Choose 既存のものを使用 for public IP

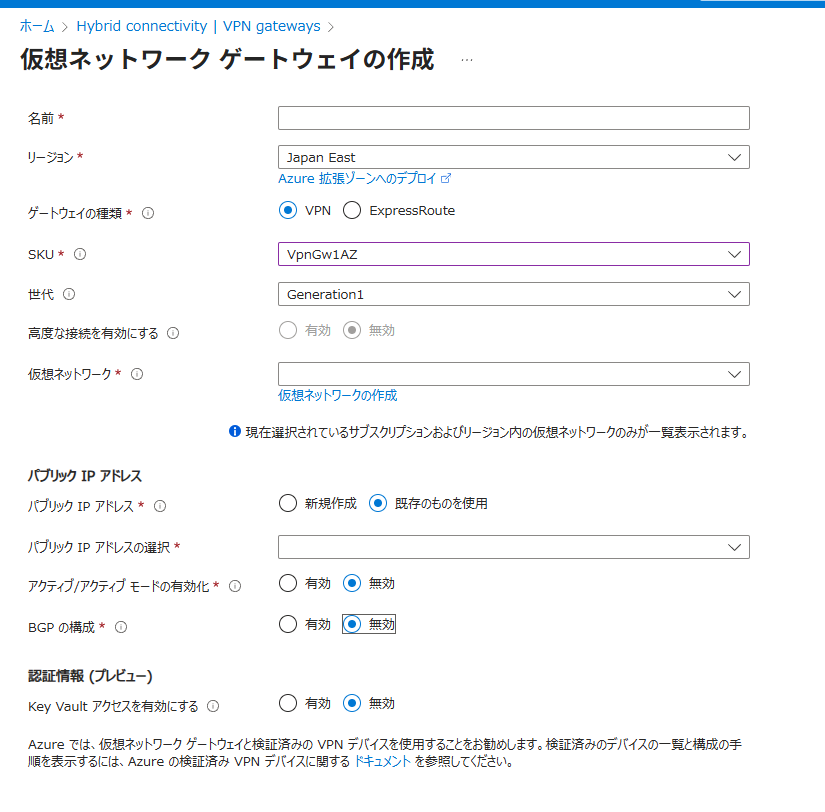(378, 503)
